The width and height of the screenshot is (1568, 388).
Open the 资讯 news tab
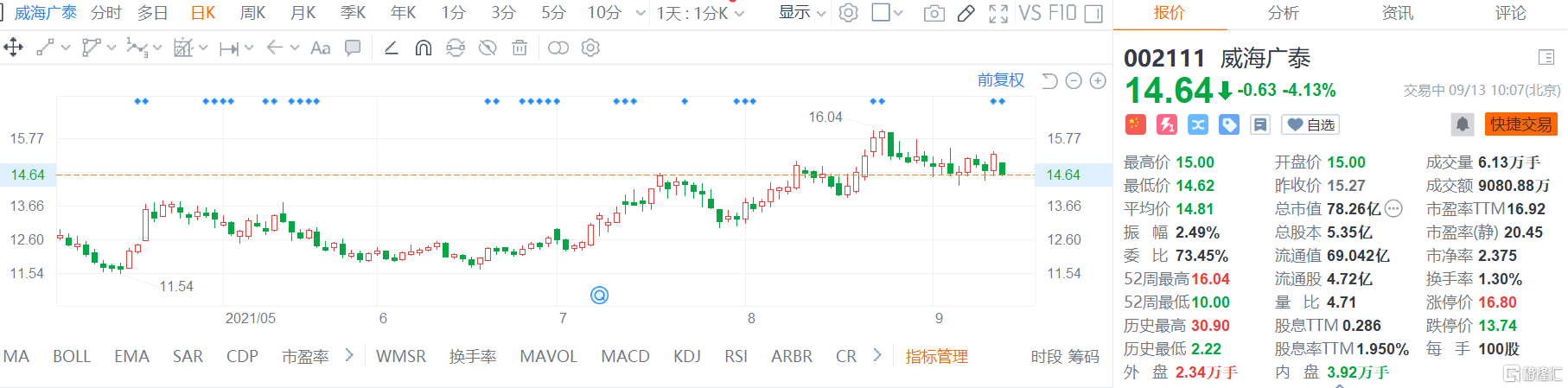point(1397,13)
